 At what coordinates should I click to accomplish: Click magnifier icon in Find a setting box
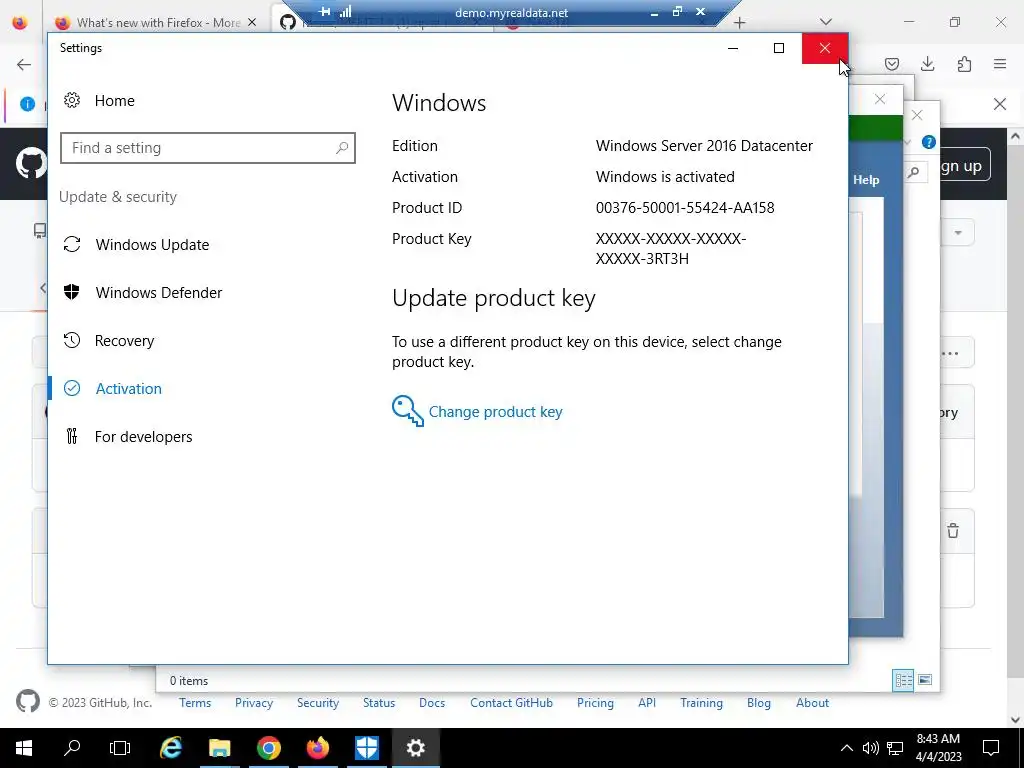click(342, 148)
